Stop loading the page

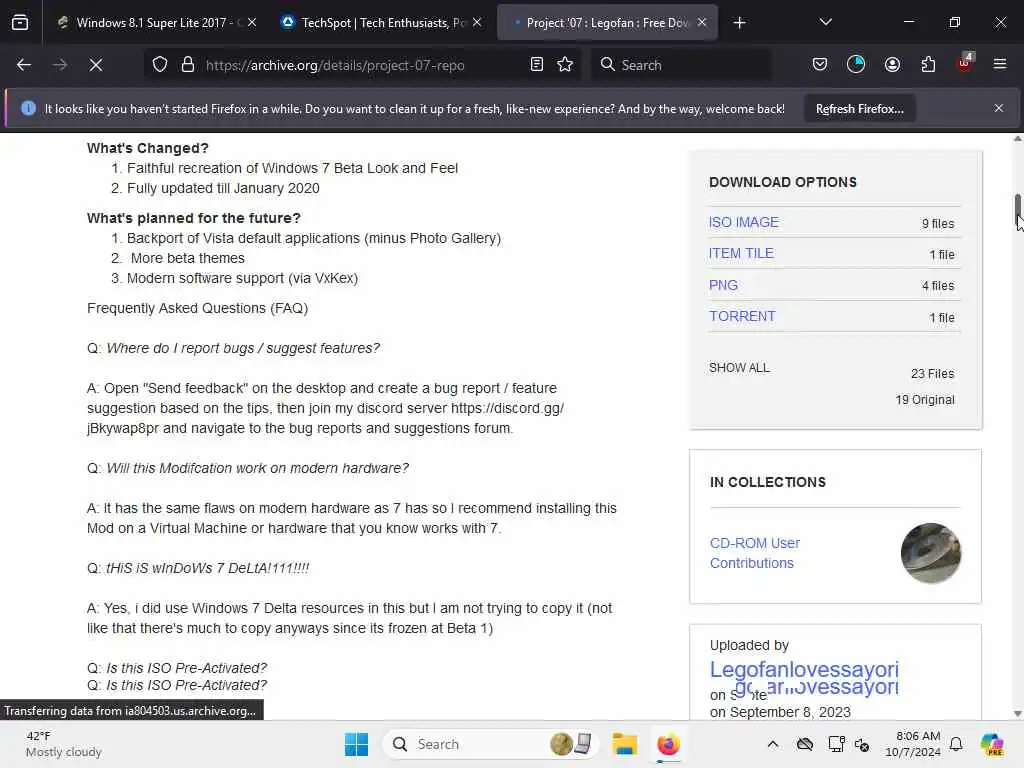click(96, 65)
